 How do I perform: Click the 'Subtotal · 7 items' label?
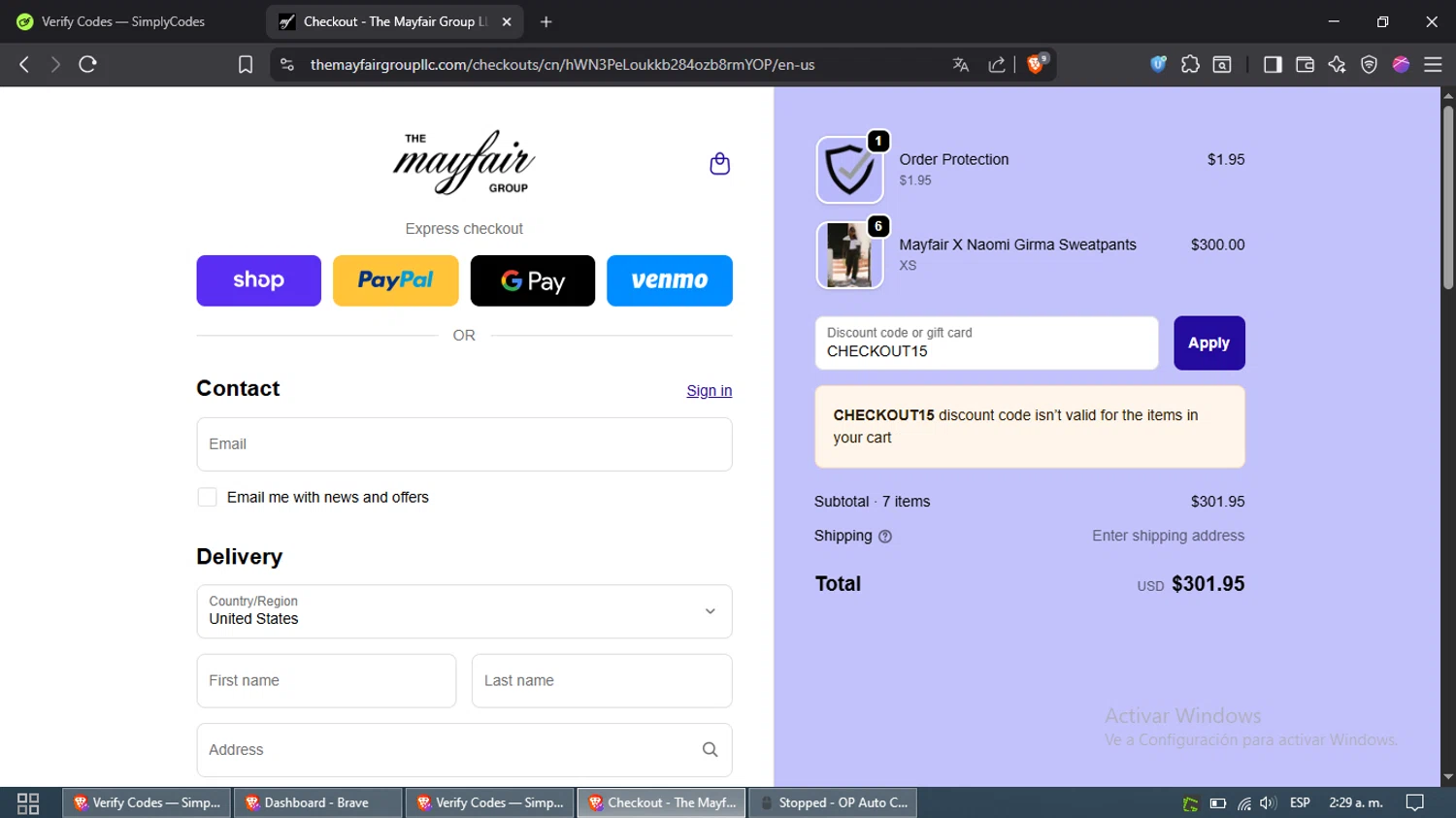[872, 502]
